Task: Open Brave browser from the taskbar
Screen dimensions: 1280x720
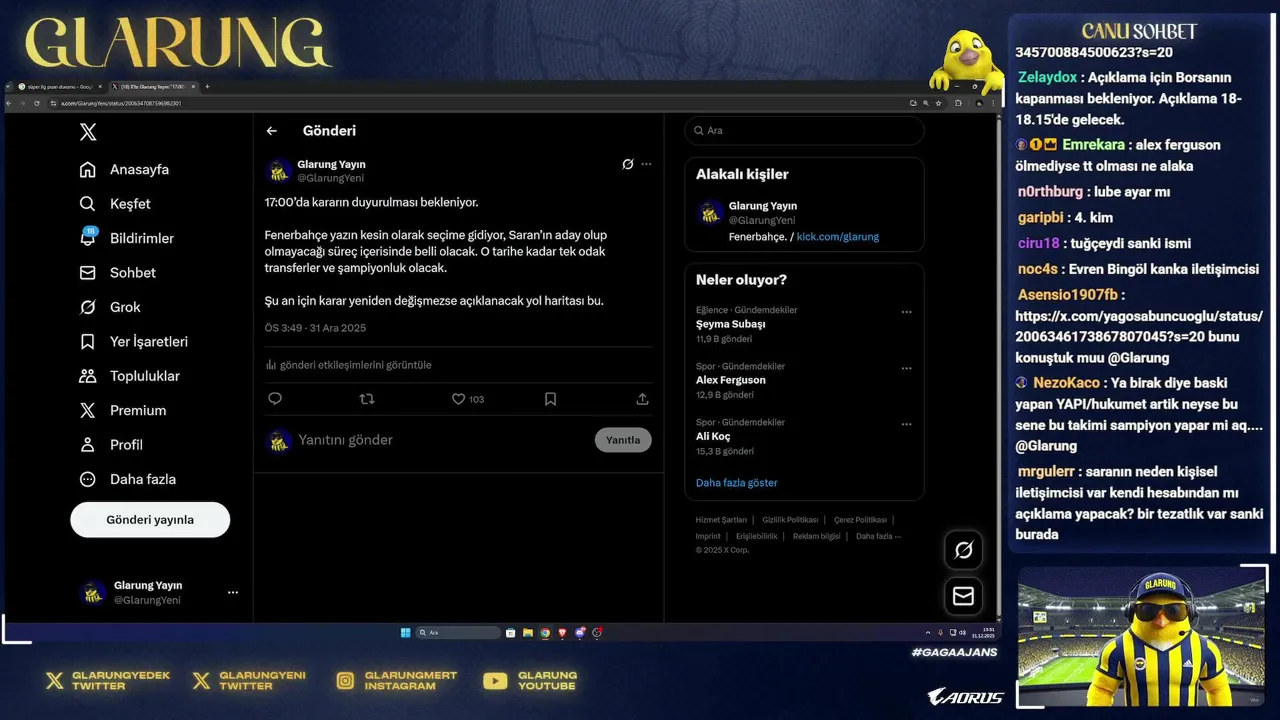Action: point(563,633)
